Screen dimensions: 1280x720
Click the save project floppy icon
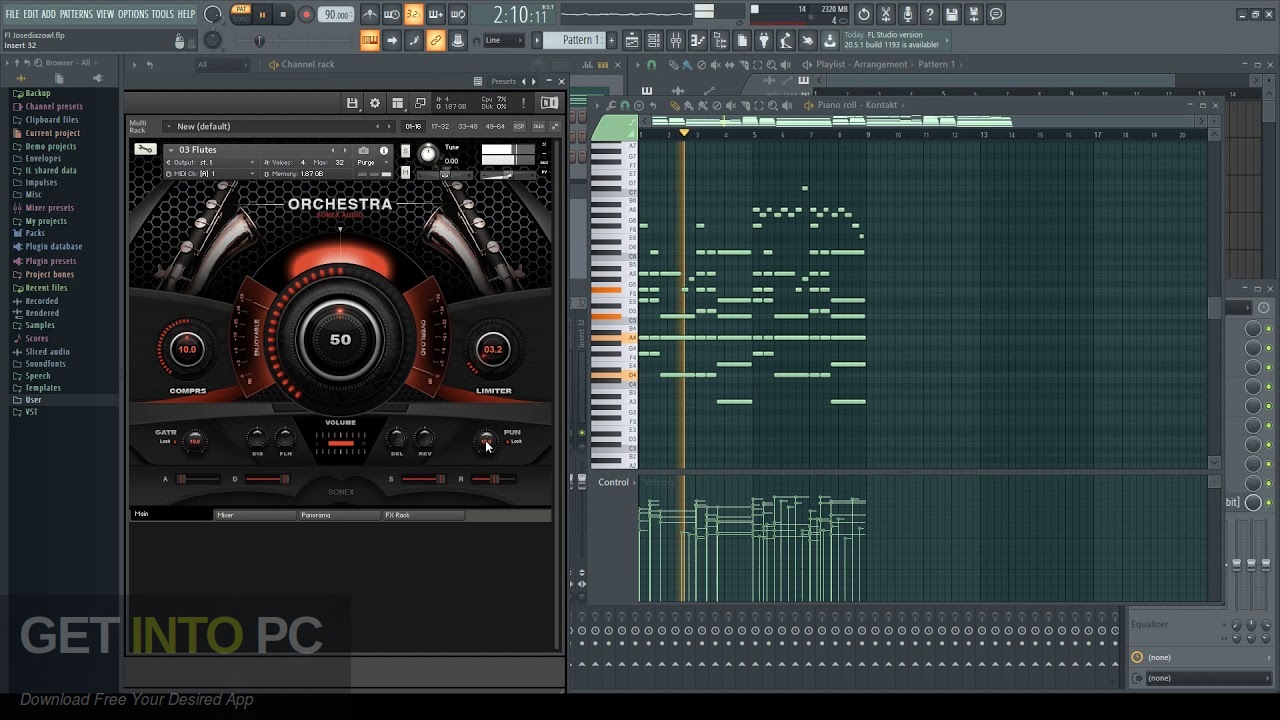[952, 14]
